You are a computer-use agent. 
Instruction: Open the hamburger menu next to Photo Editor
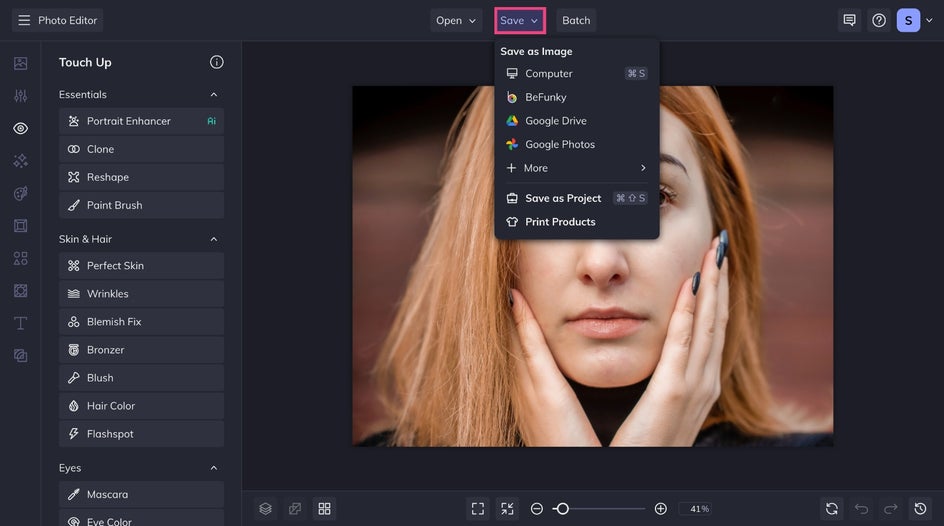24,20
